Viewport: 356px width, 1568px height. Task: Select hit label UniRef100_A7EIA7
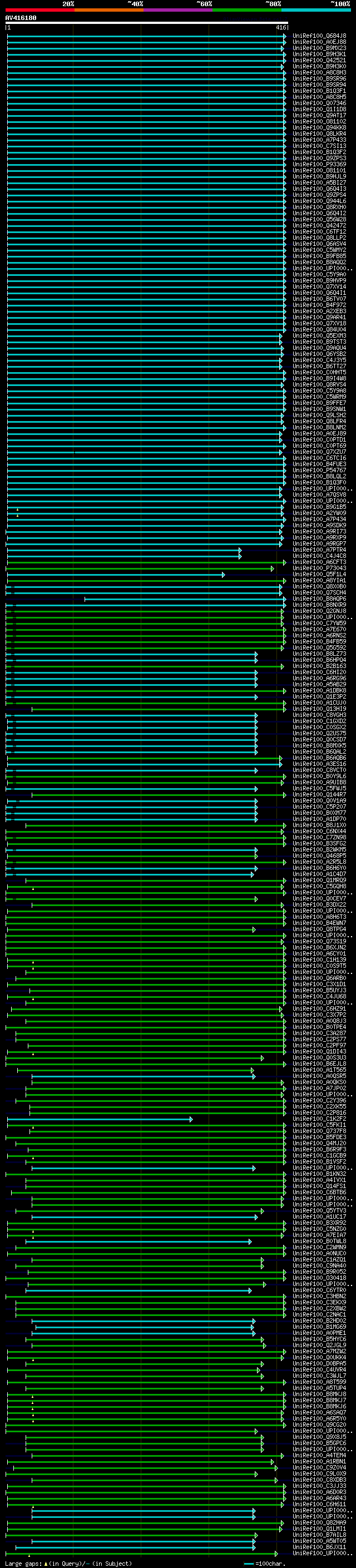[319, 1235]
